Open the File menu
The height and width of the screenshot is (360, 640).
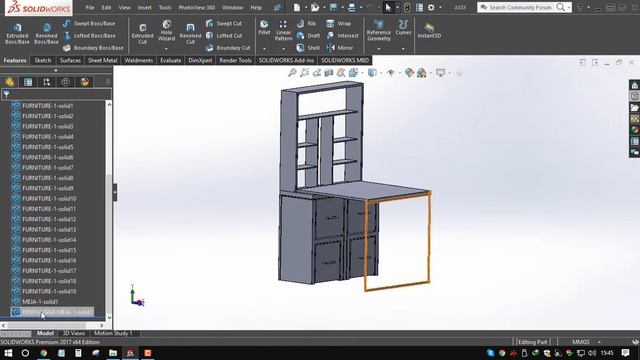[90, 7]
